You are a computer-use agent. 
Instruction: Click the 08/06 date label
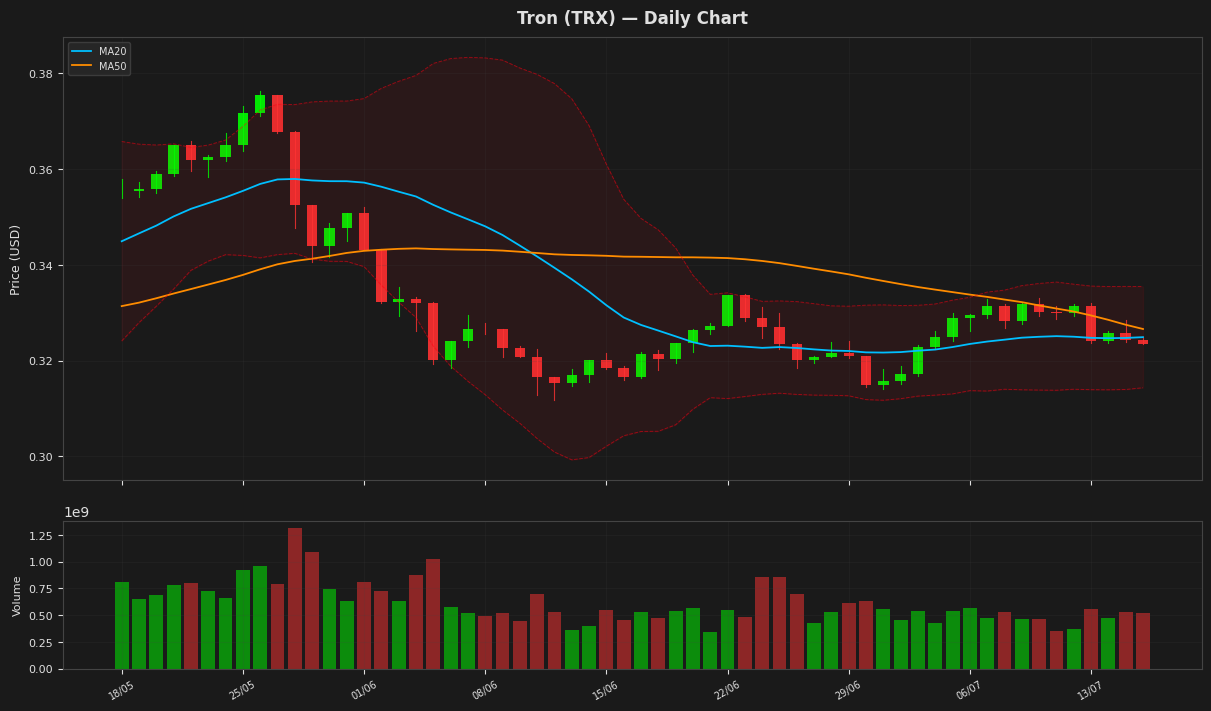coord(485,690)
